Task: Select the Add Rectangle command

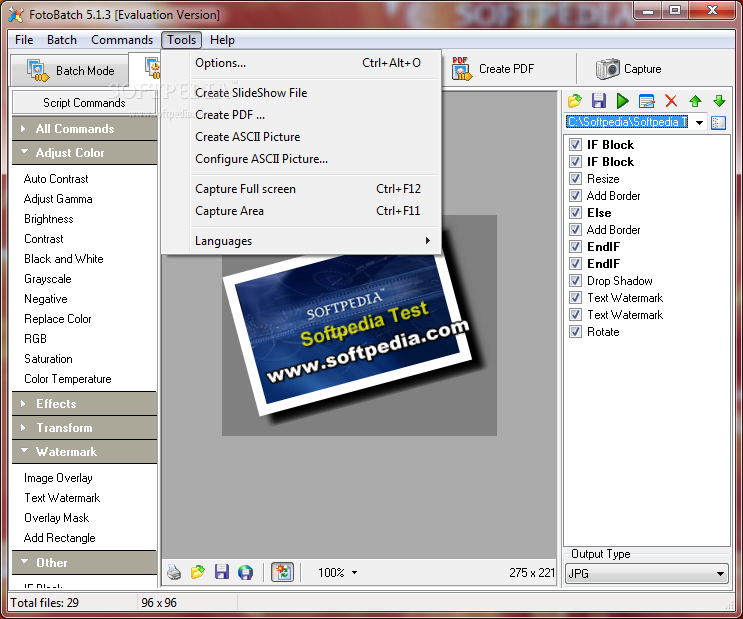Action: point(60,537)
